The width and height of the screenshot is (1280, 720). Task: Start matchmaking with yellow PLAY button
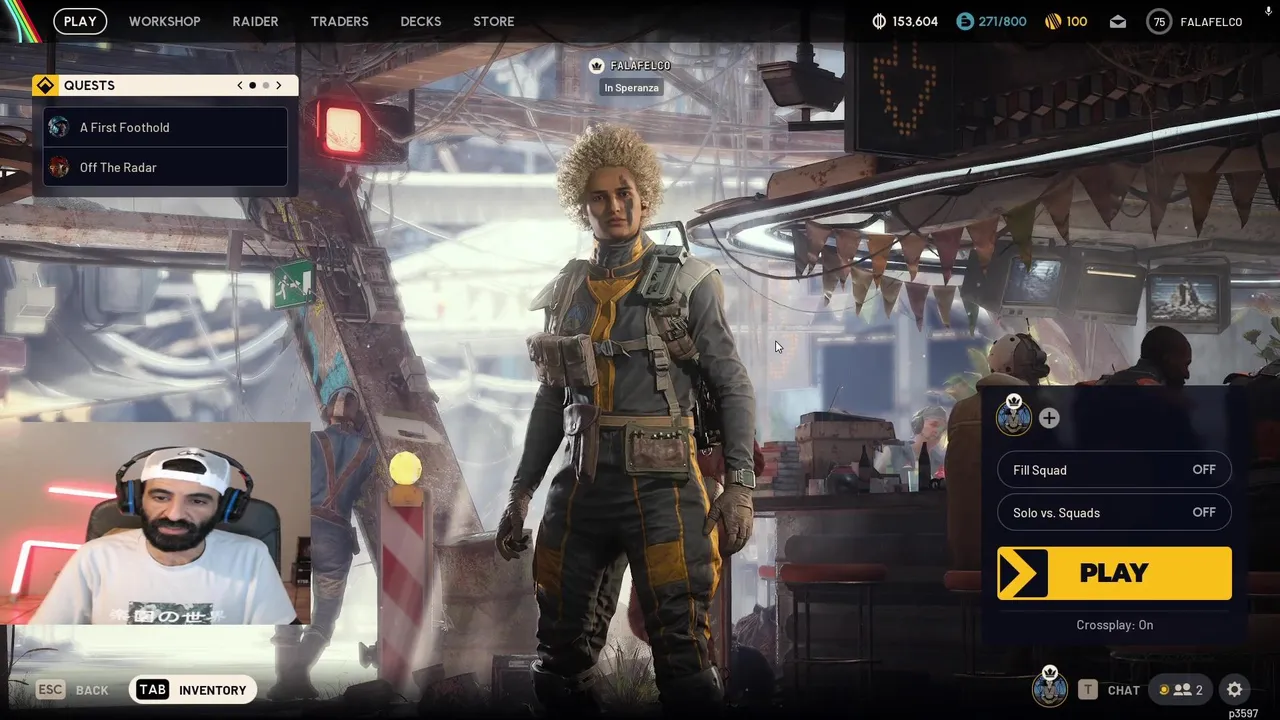click(1114, 573)
